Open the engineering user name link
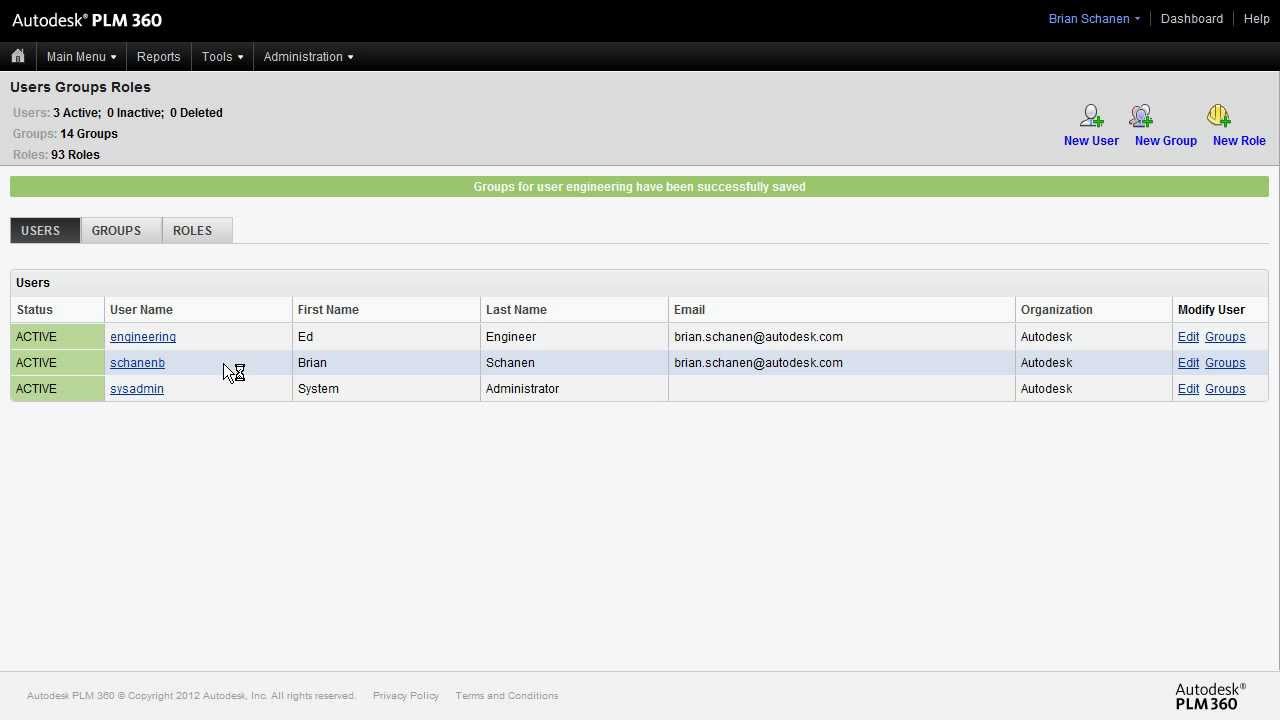1280x720 pixels. click(x=143, y=337)
